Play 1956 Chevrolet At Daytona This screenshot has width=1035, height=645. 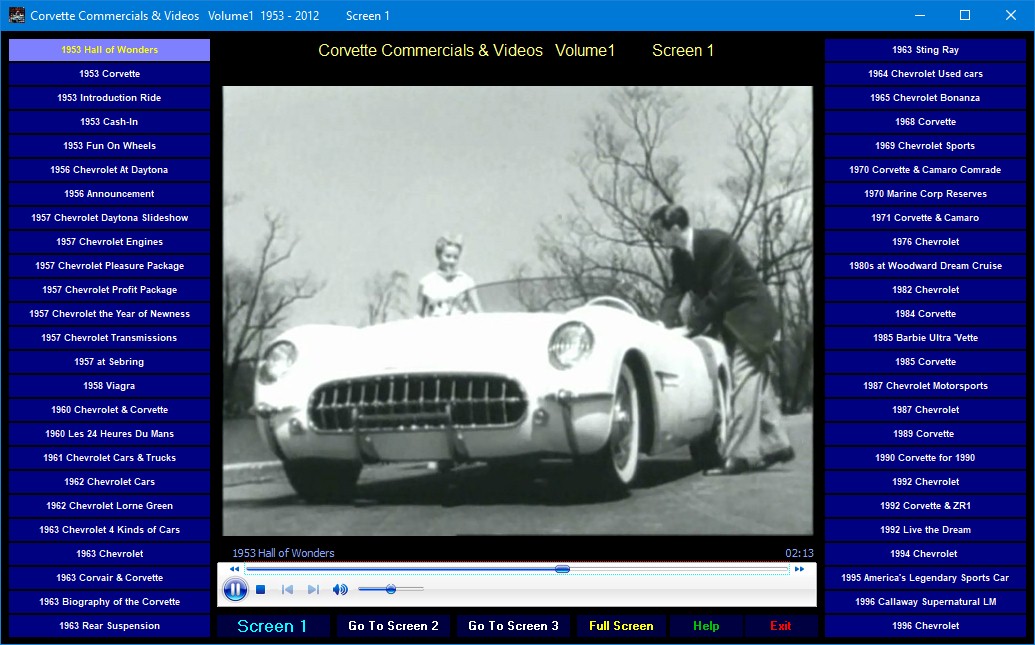[110, 170]
